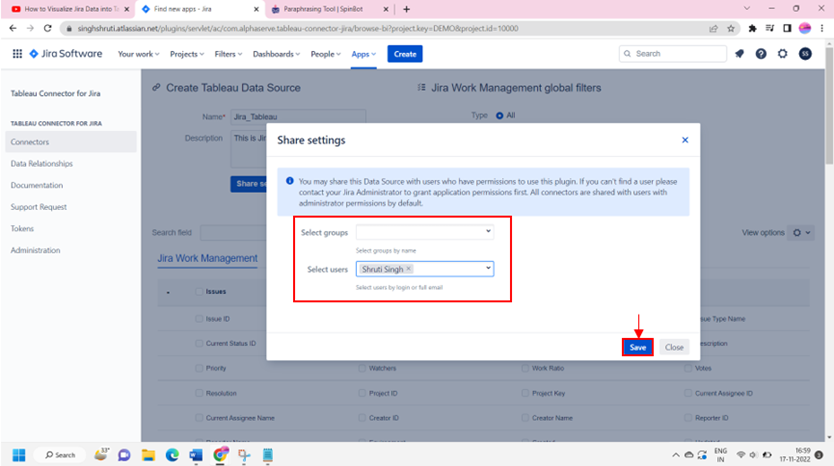Expand the Your work menu
The height and width of the screenshot is (466, 834).
(x=138, y=54)
